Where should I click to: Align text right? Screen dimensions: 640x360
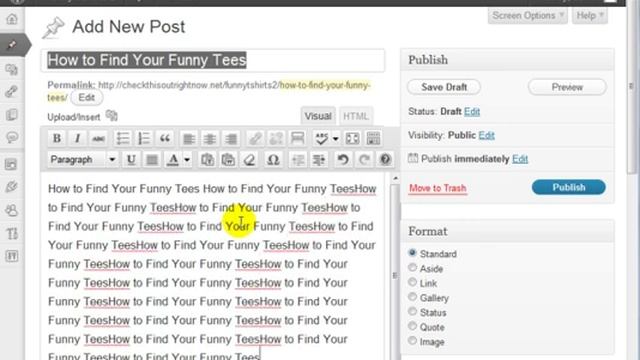(x=231, y=139)
